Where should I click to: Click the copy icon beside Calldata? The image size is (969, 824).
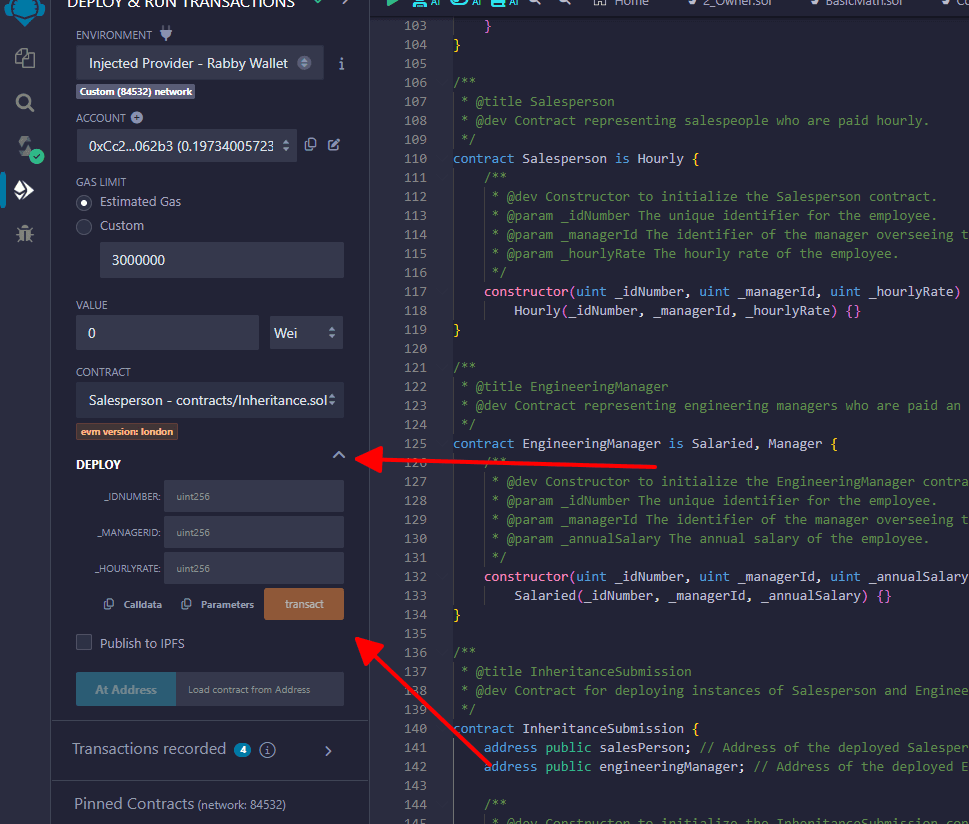coord(109,604)
